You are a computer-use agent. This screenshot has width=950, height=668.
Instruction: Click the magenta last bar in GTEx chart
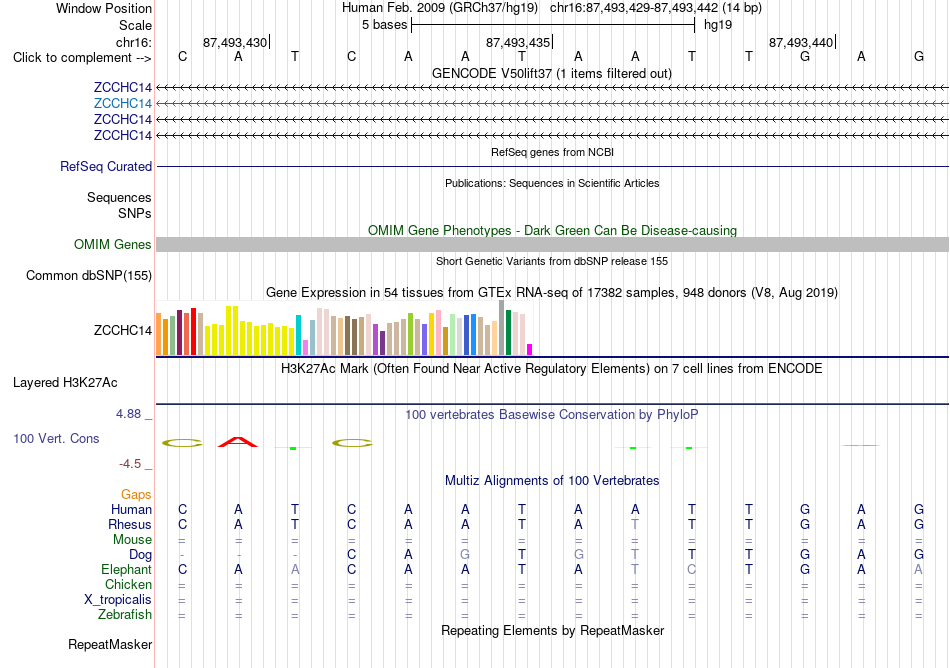point(530,349)
